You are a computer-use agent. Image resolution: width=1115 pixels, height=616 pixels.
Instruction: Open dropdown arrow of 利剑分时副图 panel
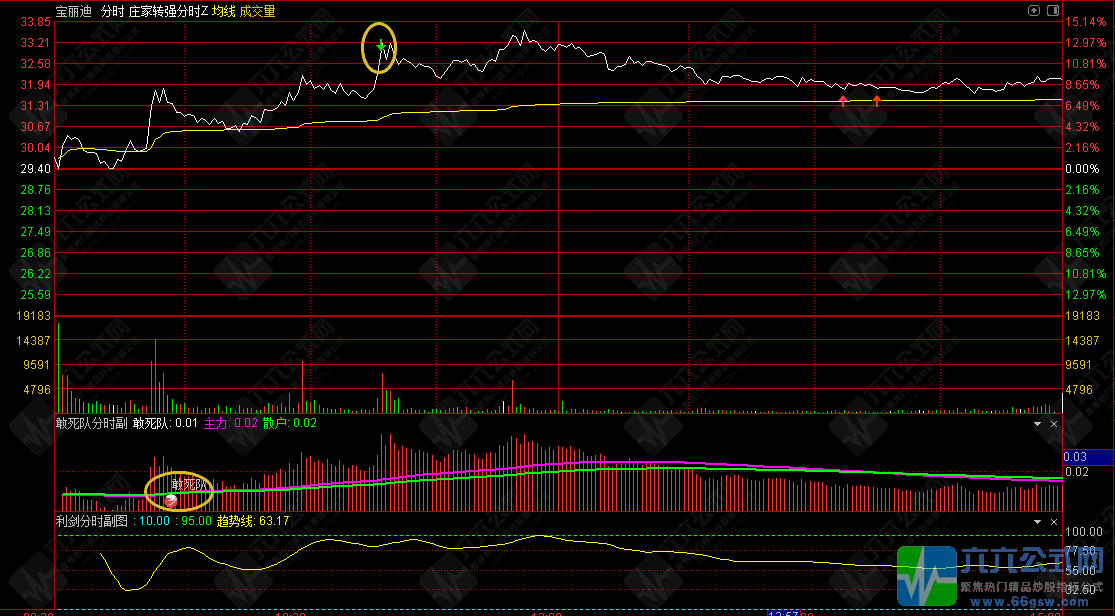(1036, 521)
